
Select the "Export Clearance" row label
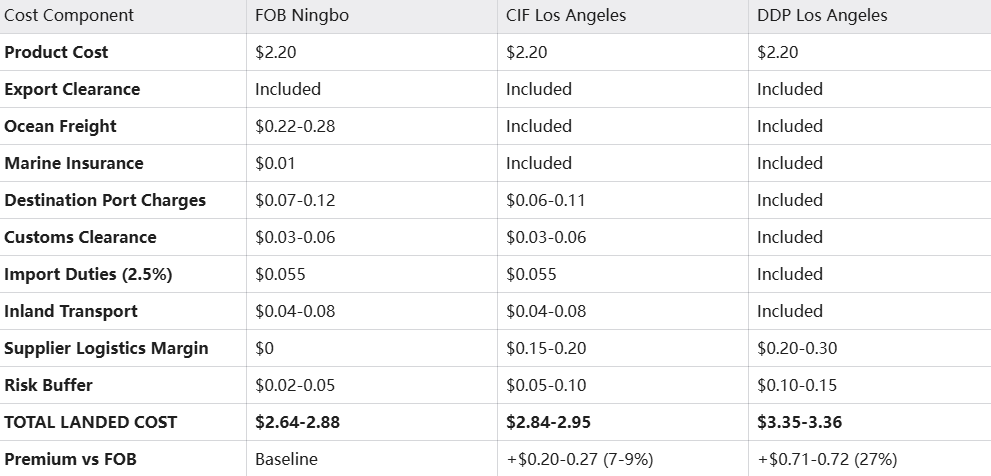(x=72, y=89)
